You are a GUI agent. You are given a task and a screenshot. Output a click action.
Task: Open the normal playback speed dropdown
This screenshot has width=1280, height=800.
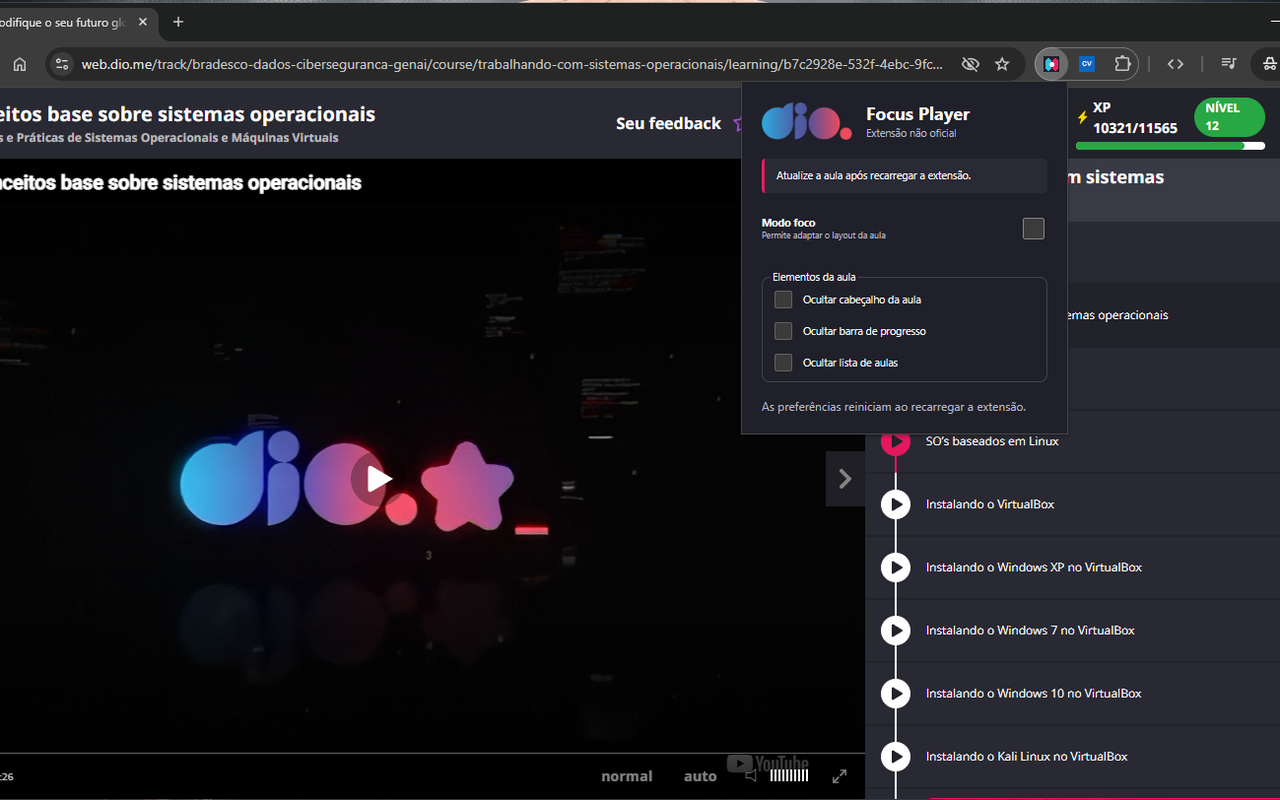[x=627, y=776]
